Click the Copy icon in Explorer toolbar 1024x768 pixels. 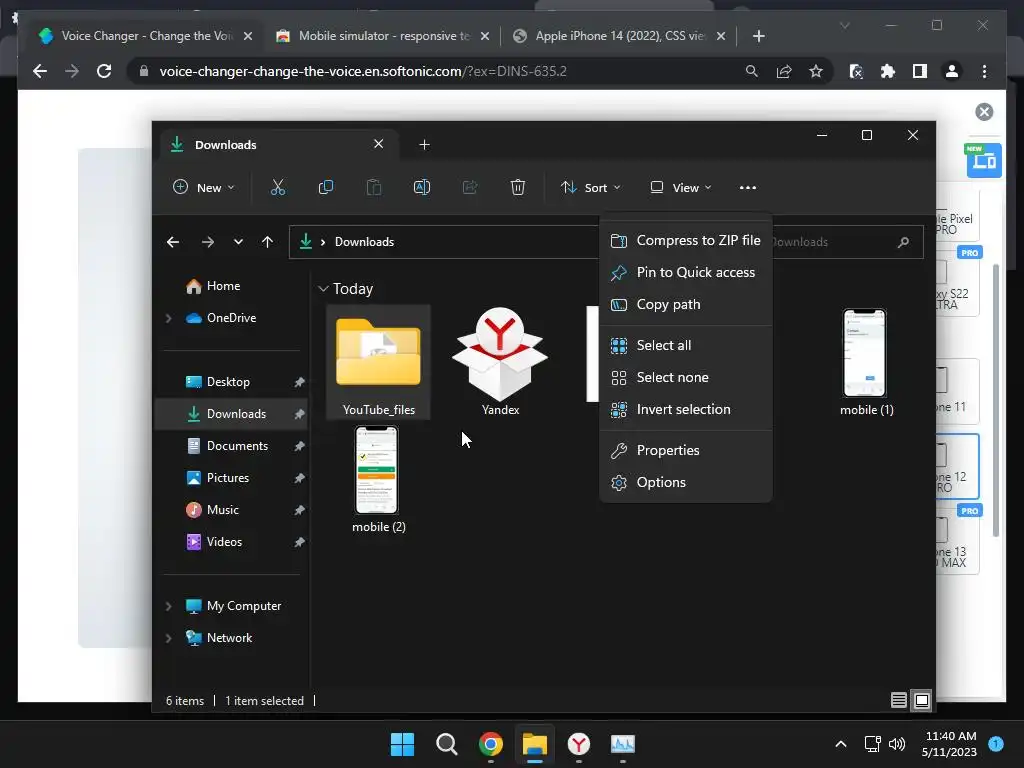click(x=325, y=187)
